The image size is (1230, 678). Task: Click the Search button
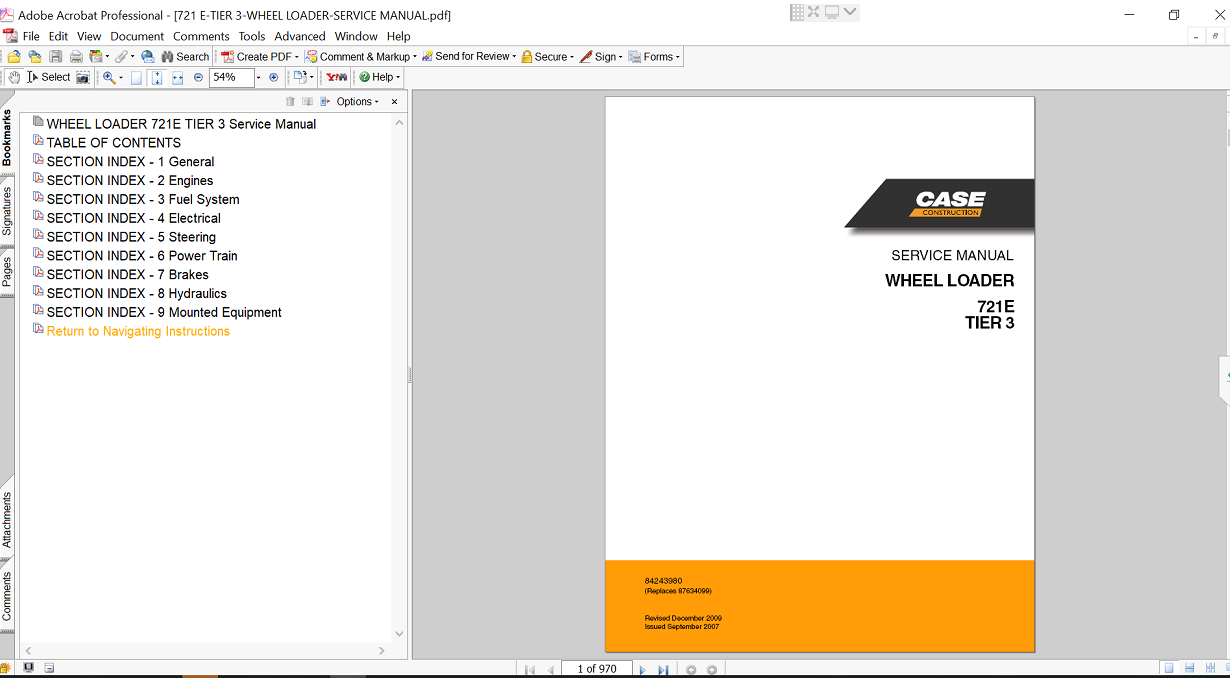tap(185, 57)
